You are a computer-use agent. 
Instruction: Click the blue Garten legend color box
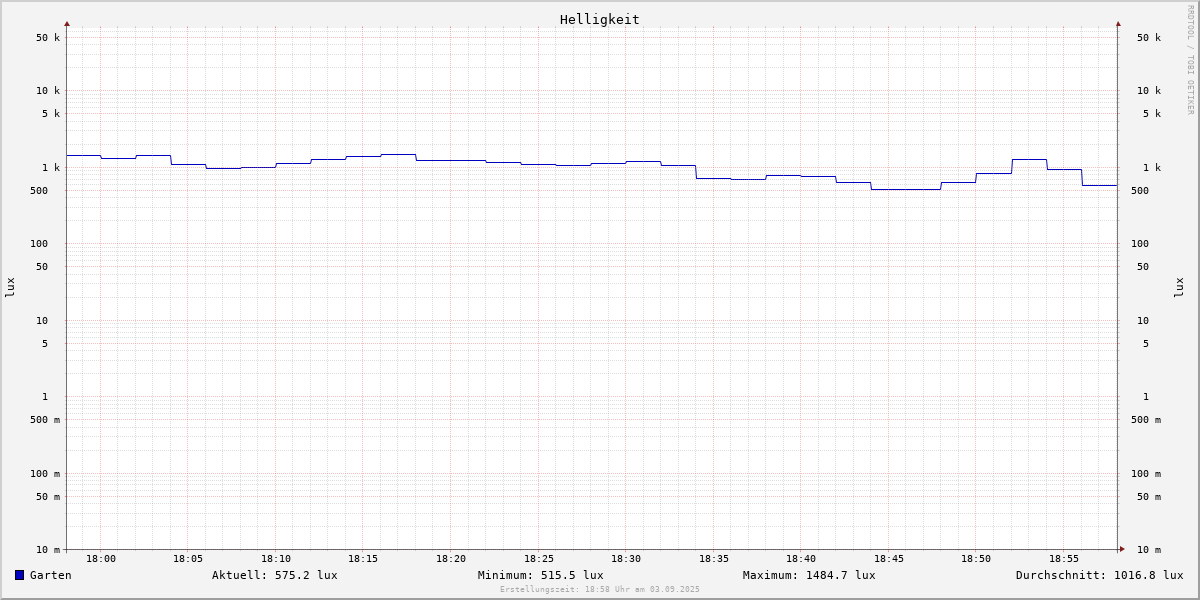[19, 575]
